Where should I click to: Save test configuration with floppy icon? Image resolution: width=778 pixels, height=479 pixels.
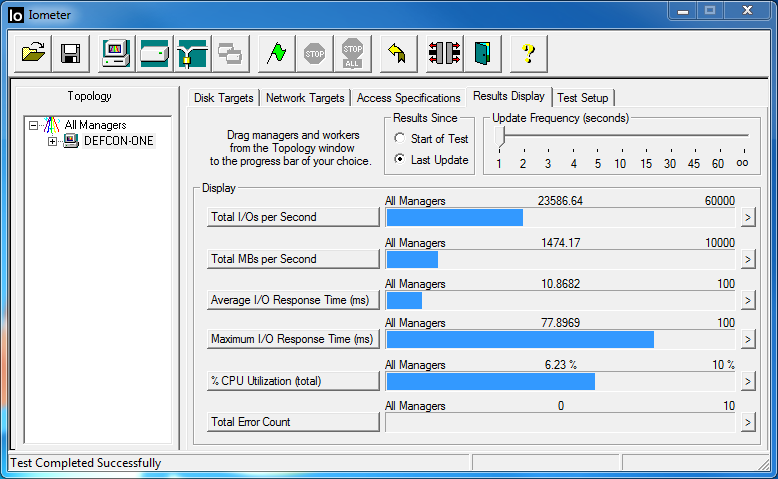pyautogui.click(x=70, y=54)
